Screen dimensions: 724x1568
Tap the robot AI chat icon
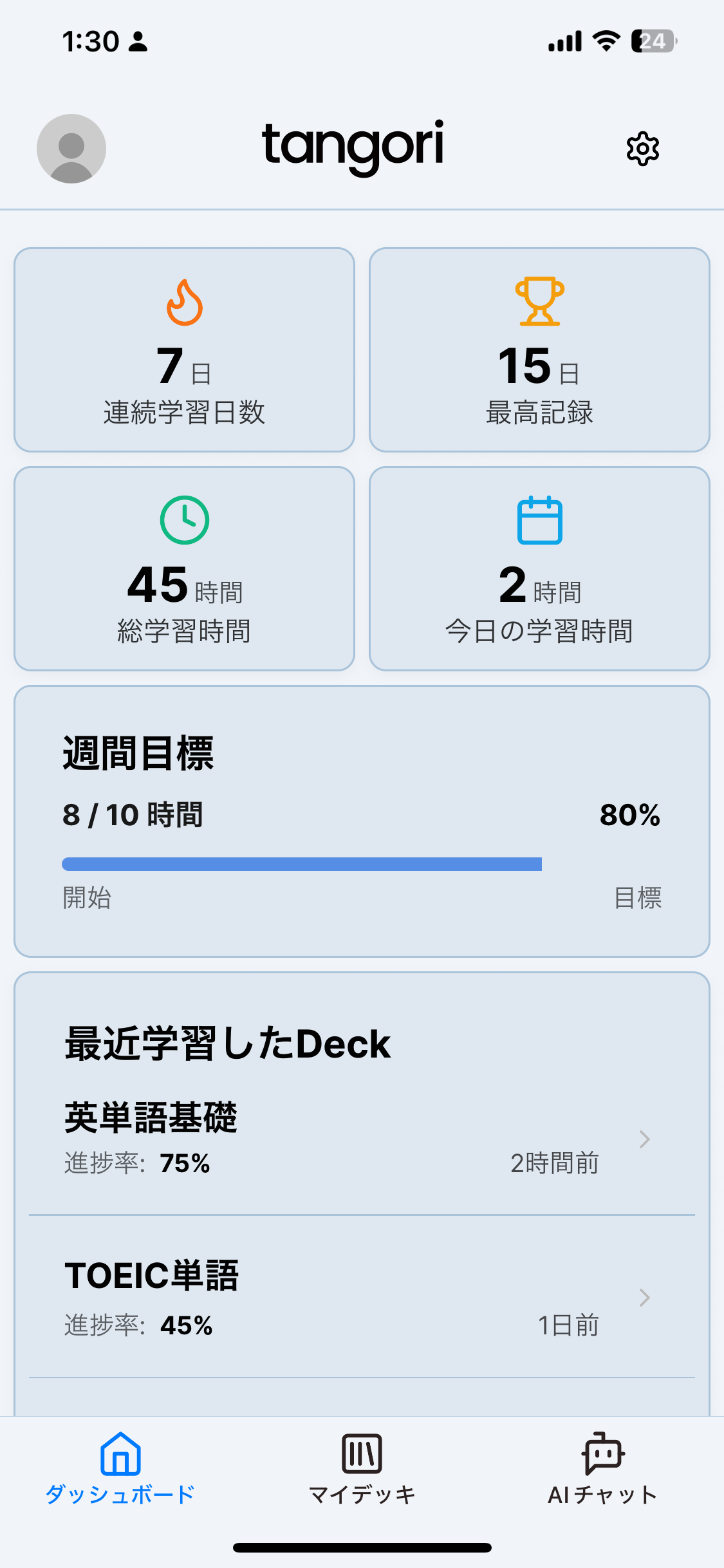point(603,1453)
